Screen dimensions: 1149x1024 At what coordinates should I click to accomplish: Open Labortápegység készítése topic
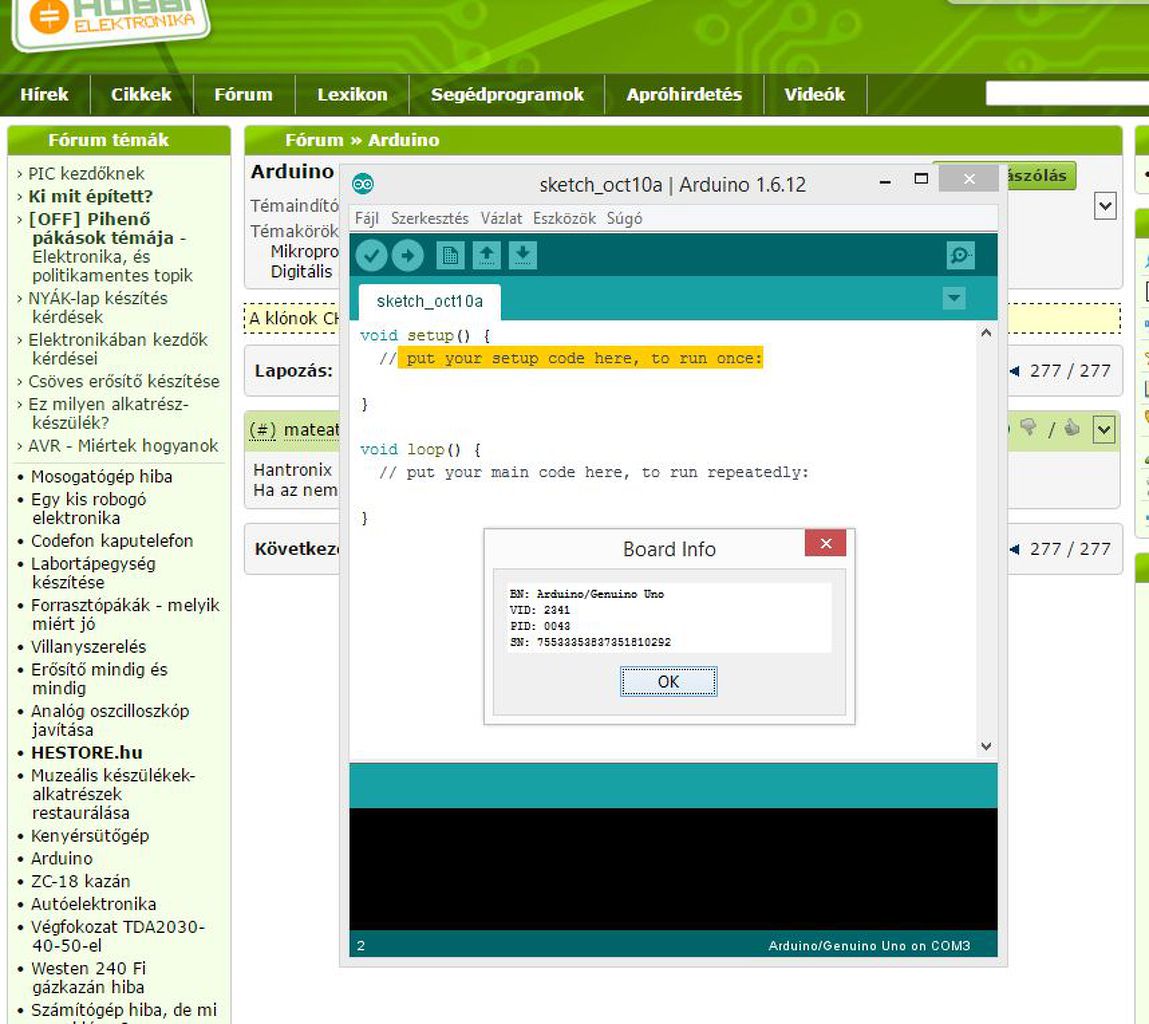(93, 573)
